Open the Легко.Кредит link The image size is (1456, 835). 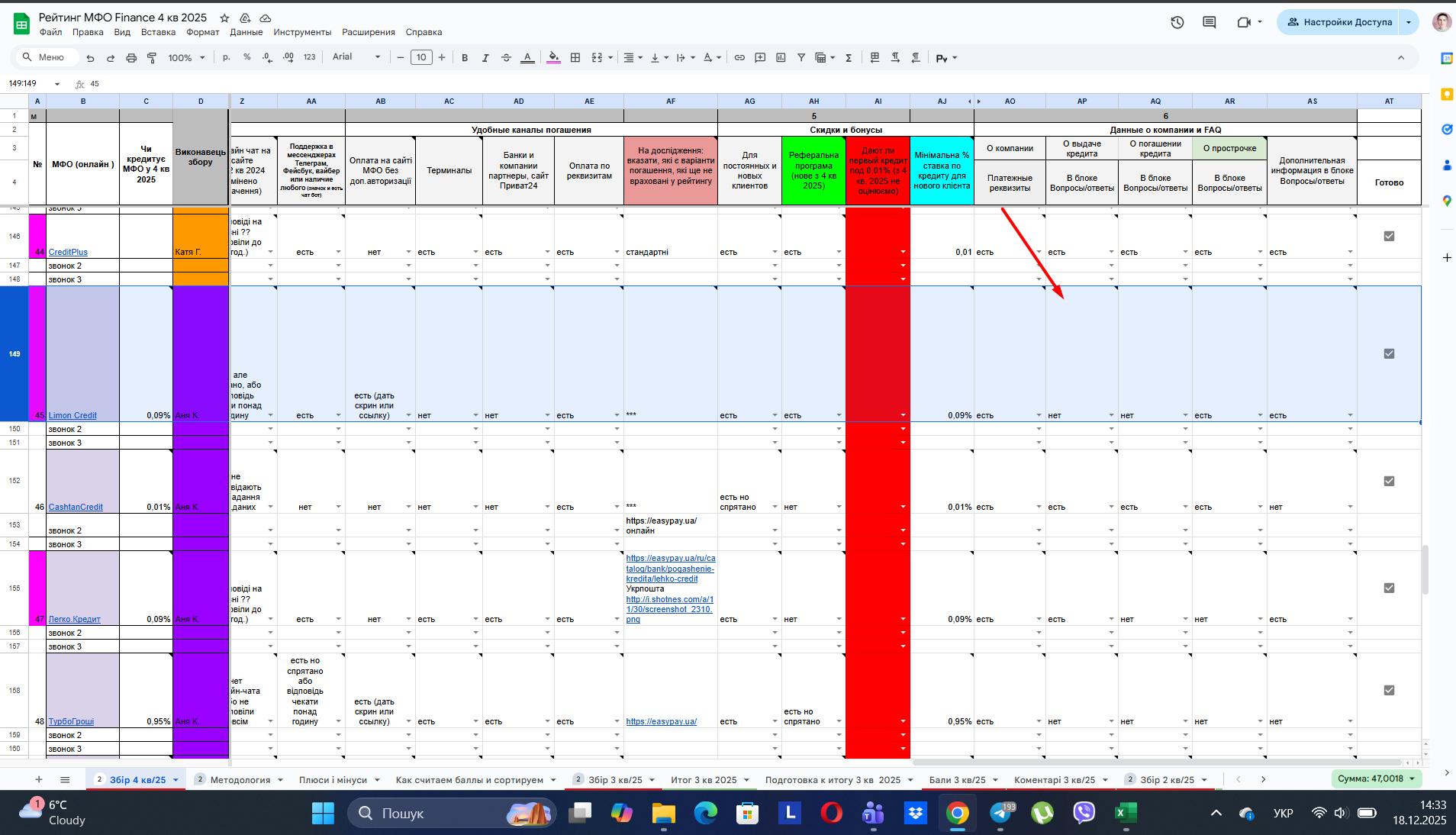(x=74, y=619)
